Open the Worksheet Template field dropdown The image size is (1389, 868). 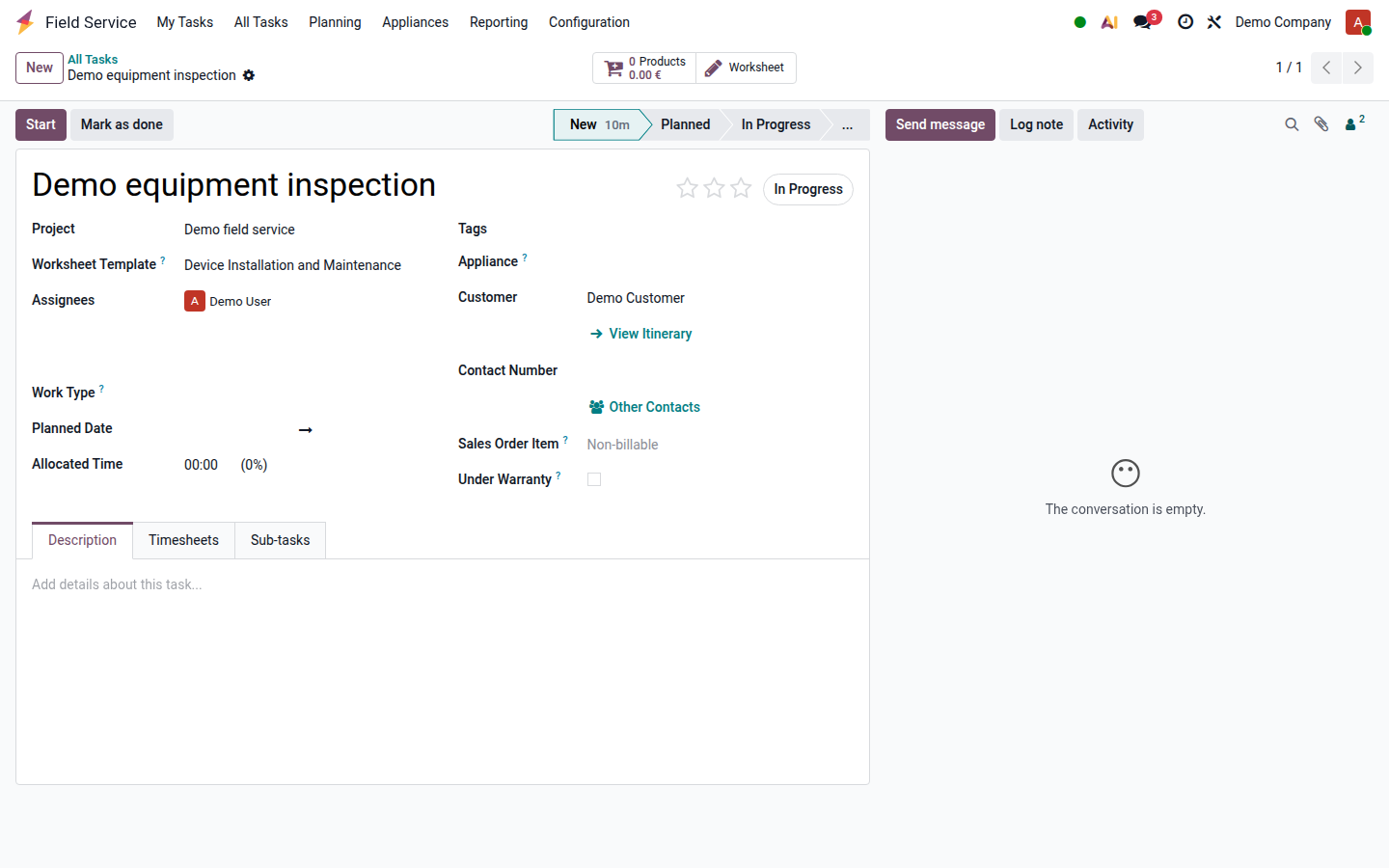pyautogui.click(x=307, y=265)
